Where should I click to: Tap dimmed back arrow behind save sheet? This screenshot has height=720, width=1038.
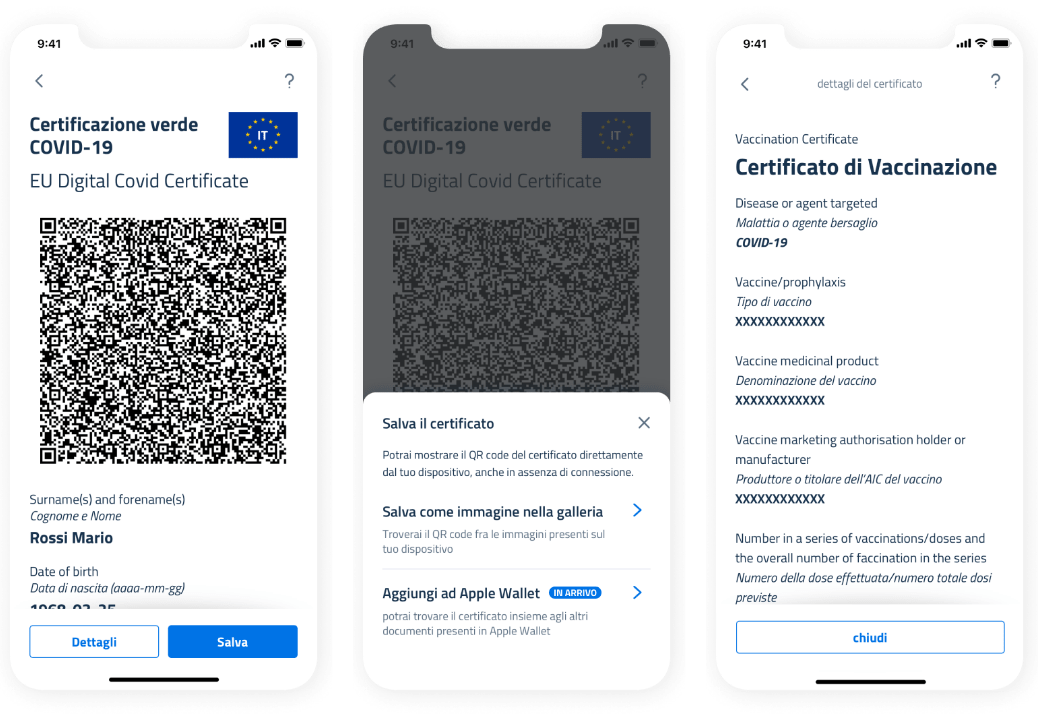point(392,81)
